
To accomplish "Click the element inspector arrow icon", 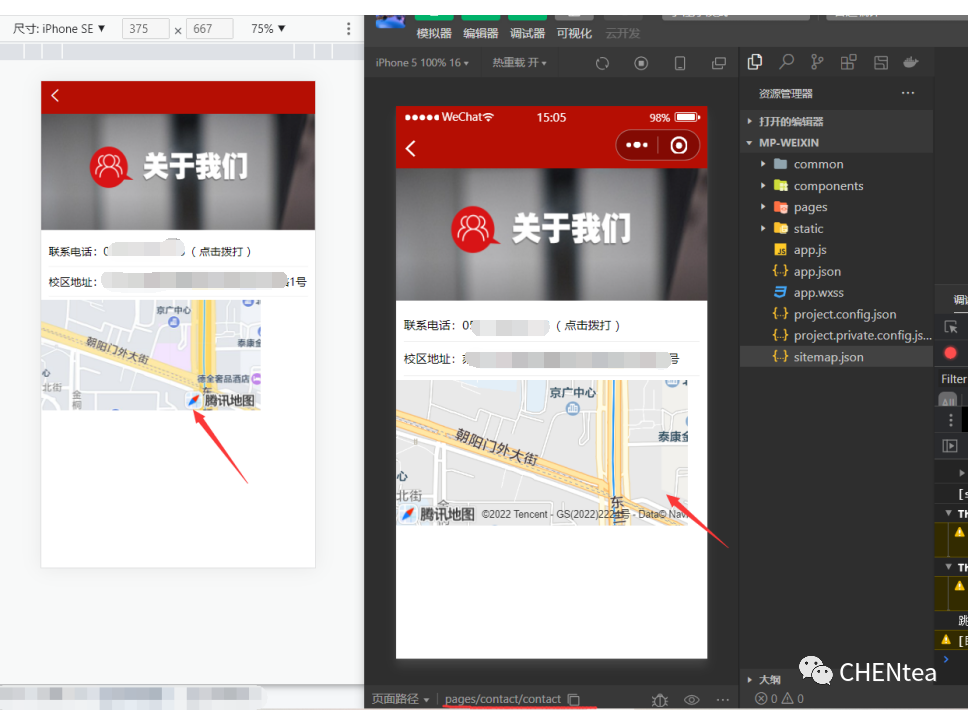I will pyautogui.click(x=951, y=328).
